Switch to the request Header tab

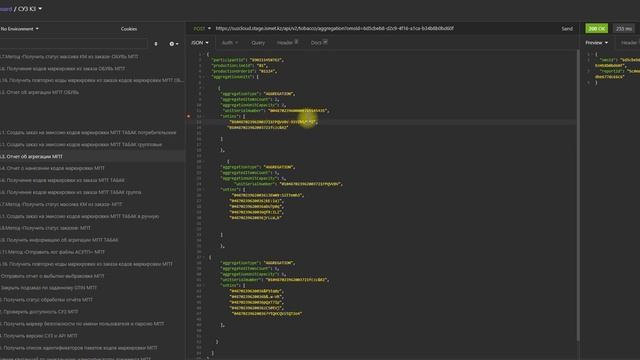pyautogui.click(x=287, y=43)
